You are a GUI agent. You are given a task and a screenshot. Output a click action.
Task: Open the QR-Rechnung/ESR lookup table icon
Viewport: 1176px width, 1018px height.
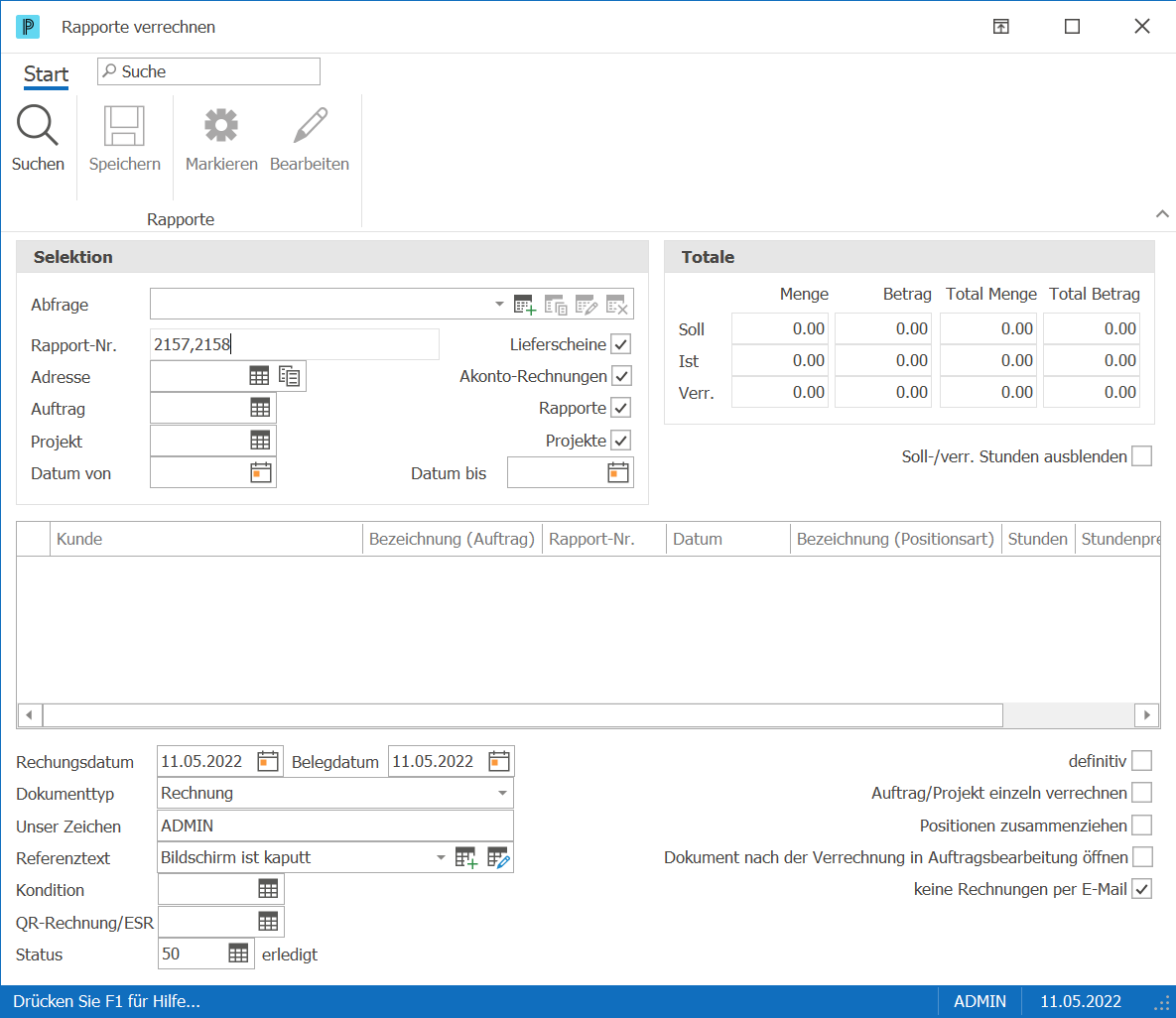pos(268,922)
